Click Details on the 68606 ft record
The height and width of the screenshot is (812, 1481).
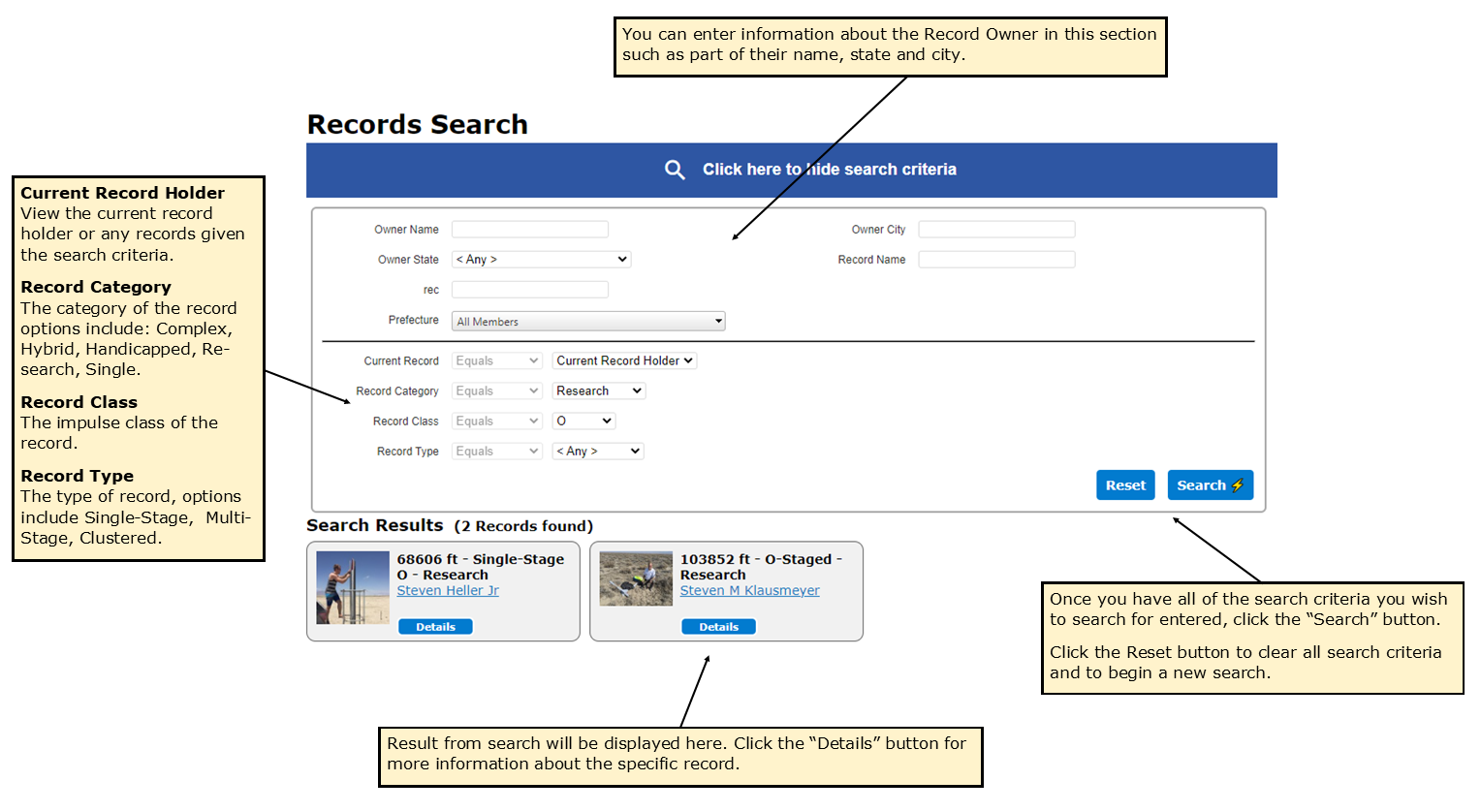point(435,626)
